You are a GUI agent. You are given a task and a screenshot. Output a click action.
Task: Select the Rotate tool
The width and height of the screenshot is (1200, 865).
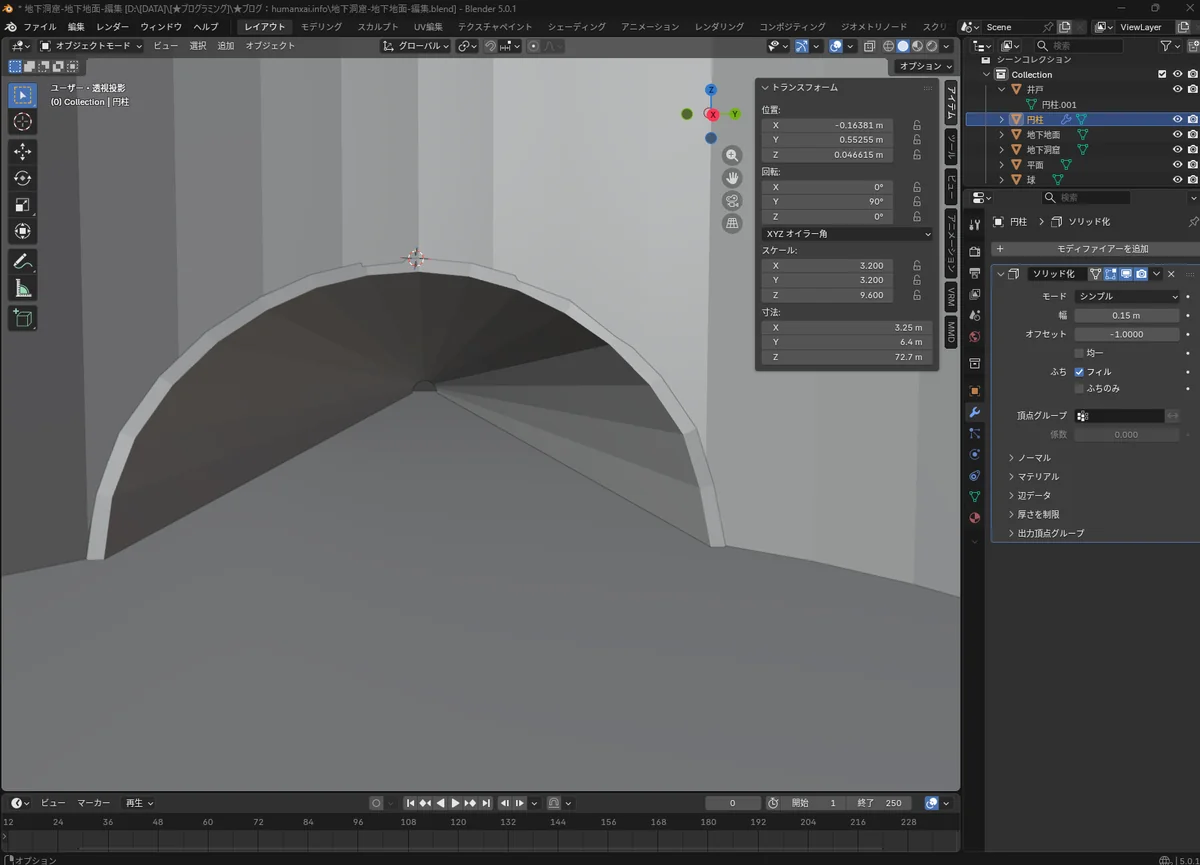(x=23, y=178)
